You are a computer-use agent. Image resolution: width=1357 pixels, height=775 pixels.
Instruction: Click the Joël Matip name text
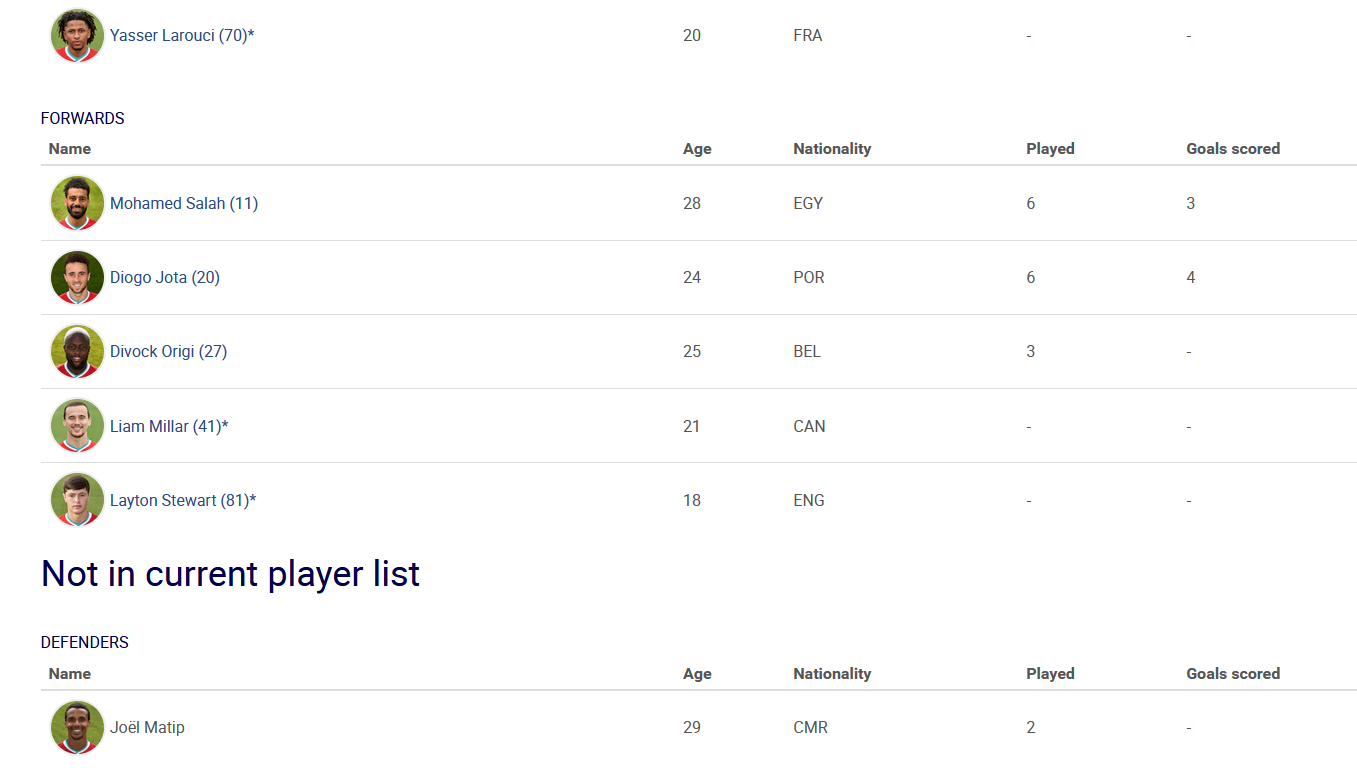pyautogui.click(x=147, y=727)
